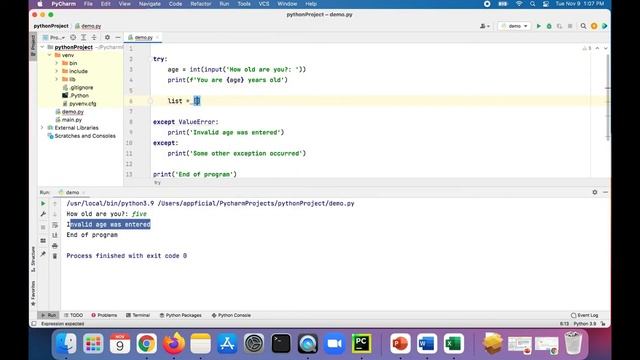Expand the lib folder

tap(57, 79)
